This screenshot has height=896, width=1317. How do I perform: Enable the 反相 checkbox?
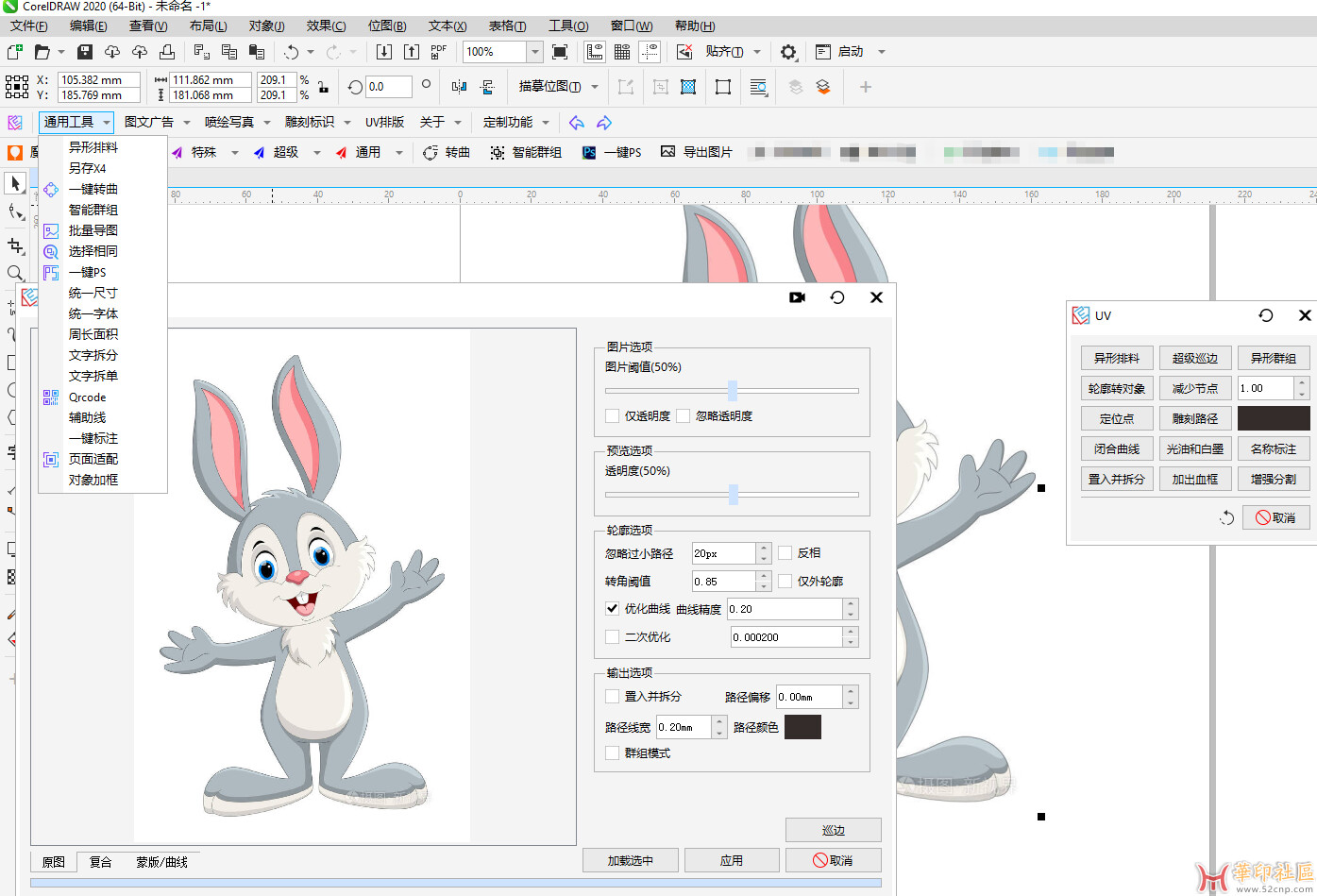point(785,552)
